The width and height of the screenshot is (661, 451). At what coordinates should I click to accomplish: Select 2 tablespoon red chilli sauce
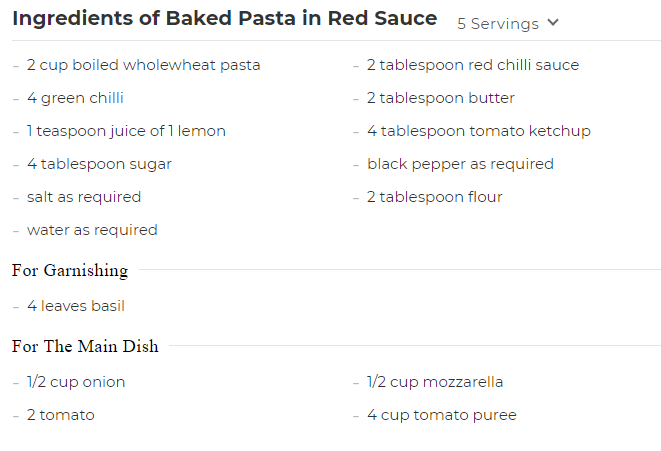point(472,65)
